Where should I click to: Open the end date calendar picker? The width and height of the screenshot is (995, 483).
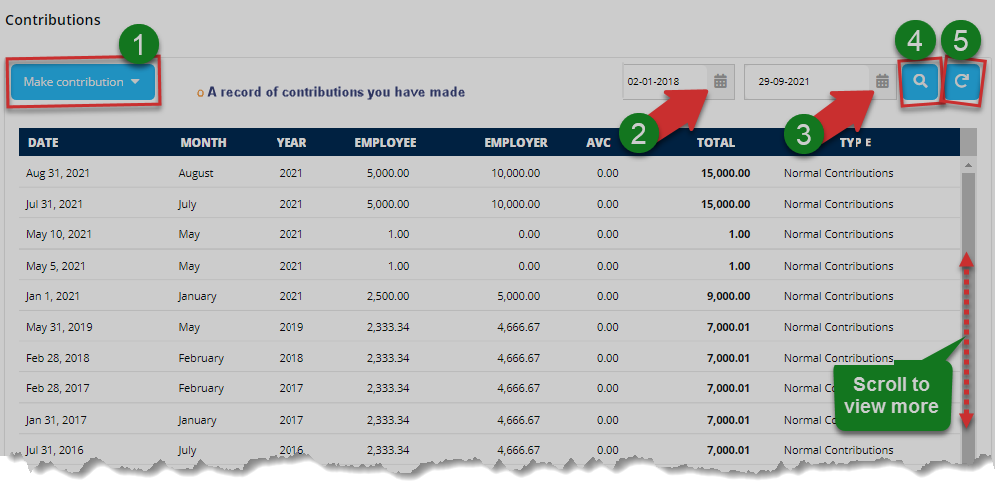[882, 82]
